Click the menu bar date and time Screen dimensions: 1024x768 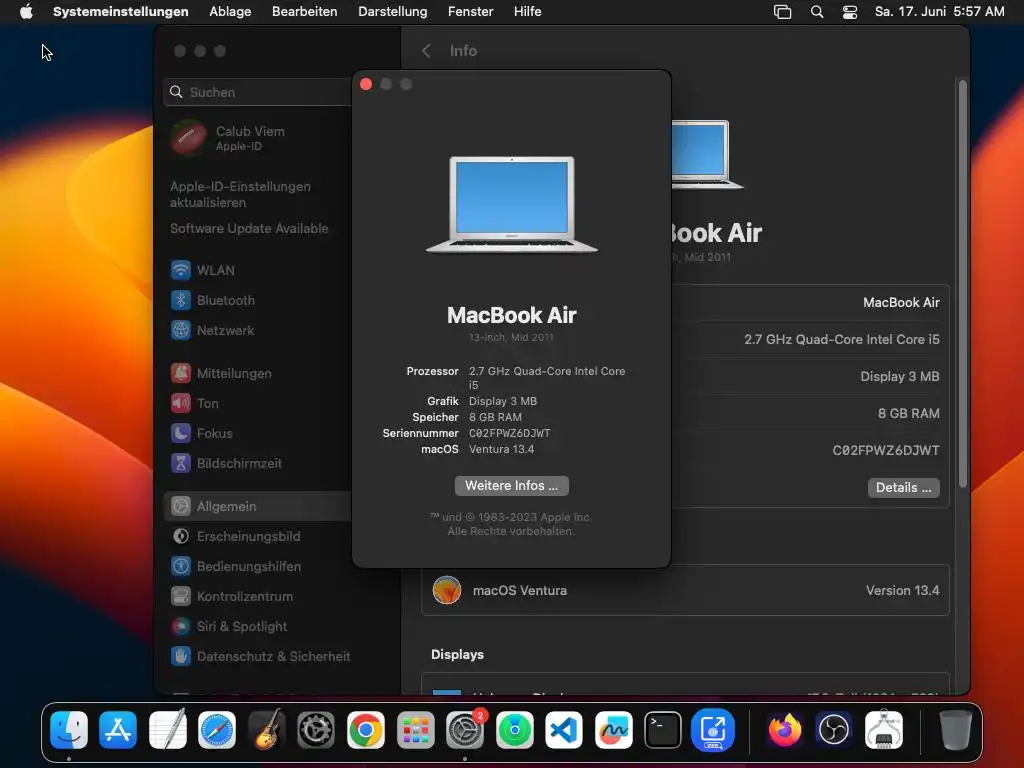[939, 11]
